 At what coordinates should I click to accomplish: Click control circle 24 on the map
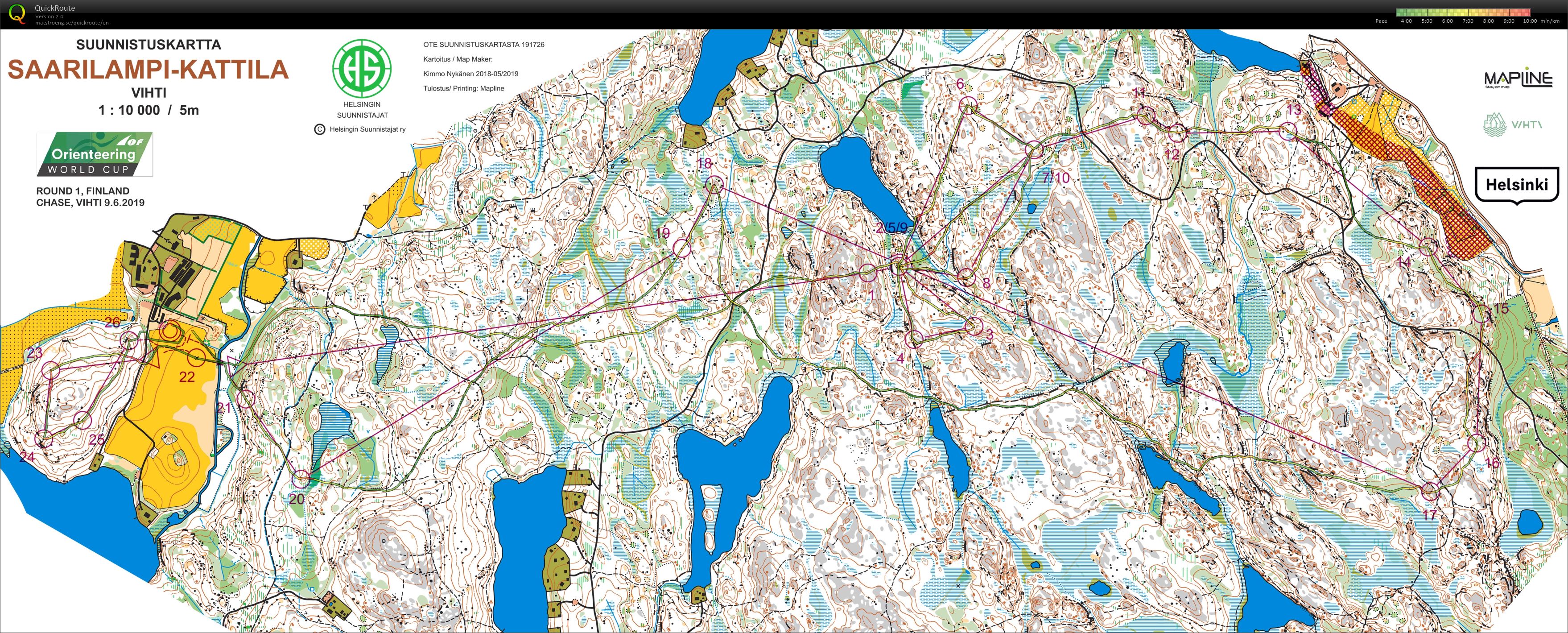click(44, 439)
